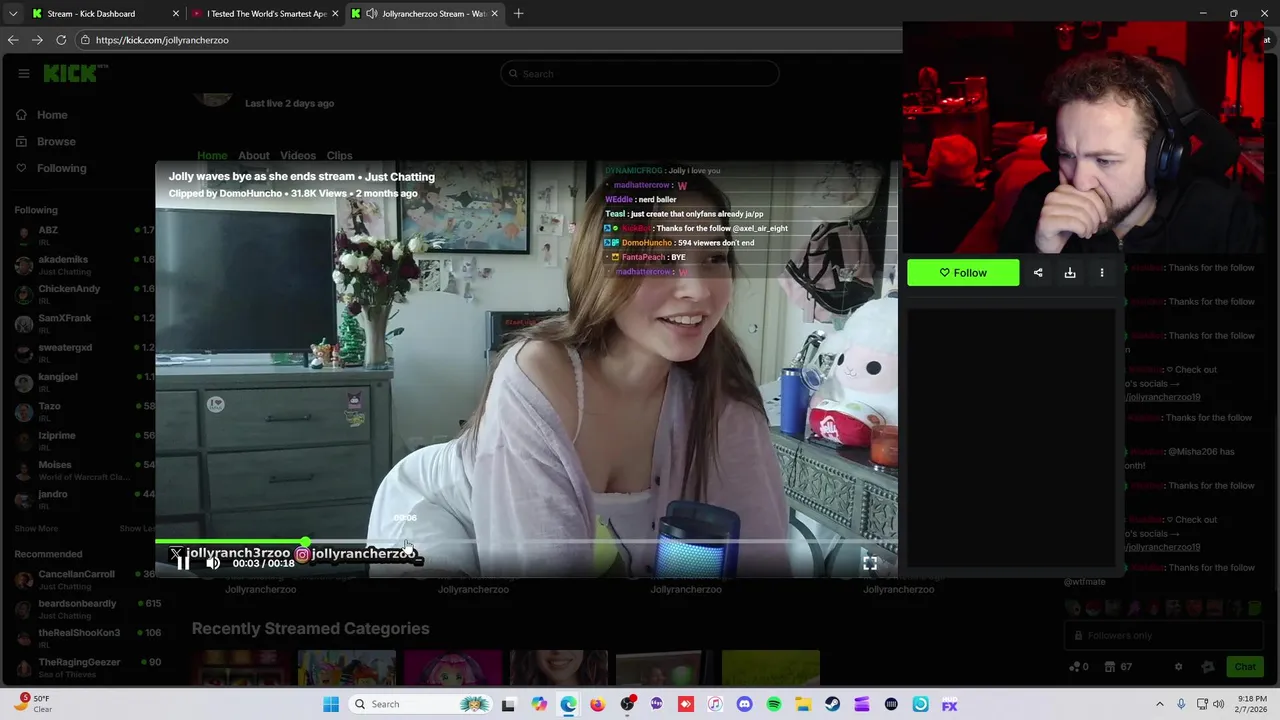
Task: Open the clip's three-dot options menu
Action: point(1102,273)
